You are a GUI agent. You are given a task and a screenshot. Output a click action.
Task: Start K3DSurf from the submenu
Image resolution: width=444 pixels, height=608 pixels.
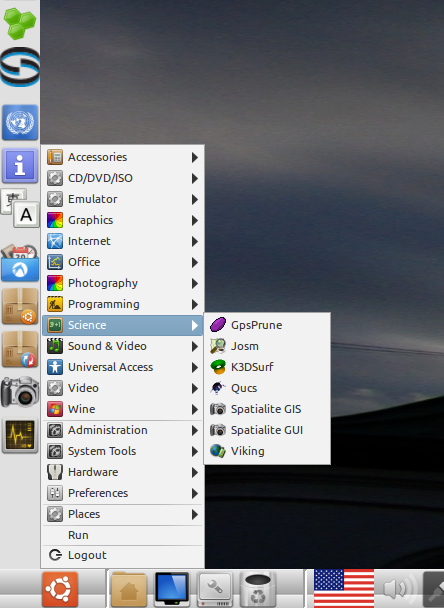[x=267, y=367]
